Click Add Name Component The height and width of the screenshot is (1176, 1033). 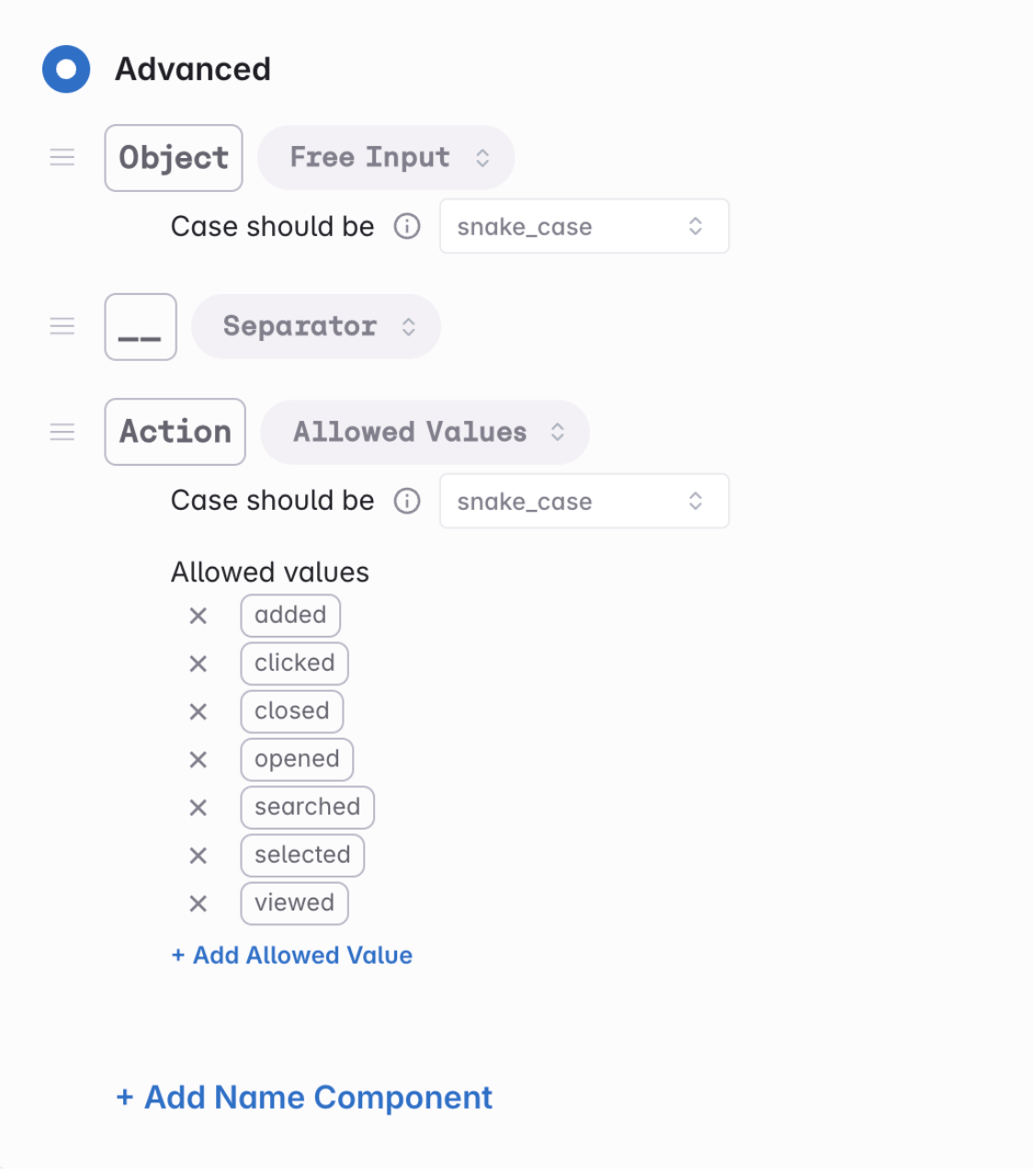304,1097
